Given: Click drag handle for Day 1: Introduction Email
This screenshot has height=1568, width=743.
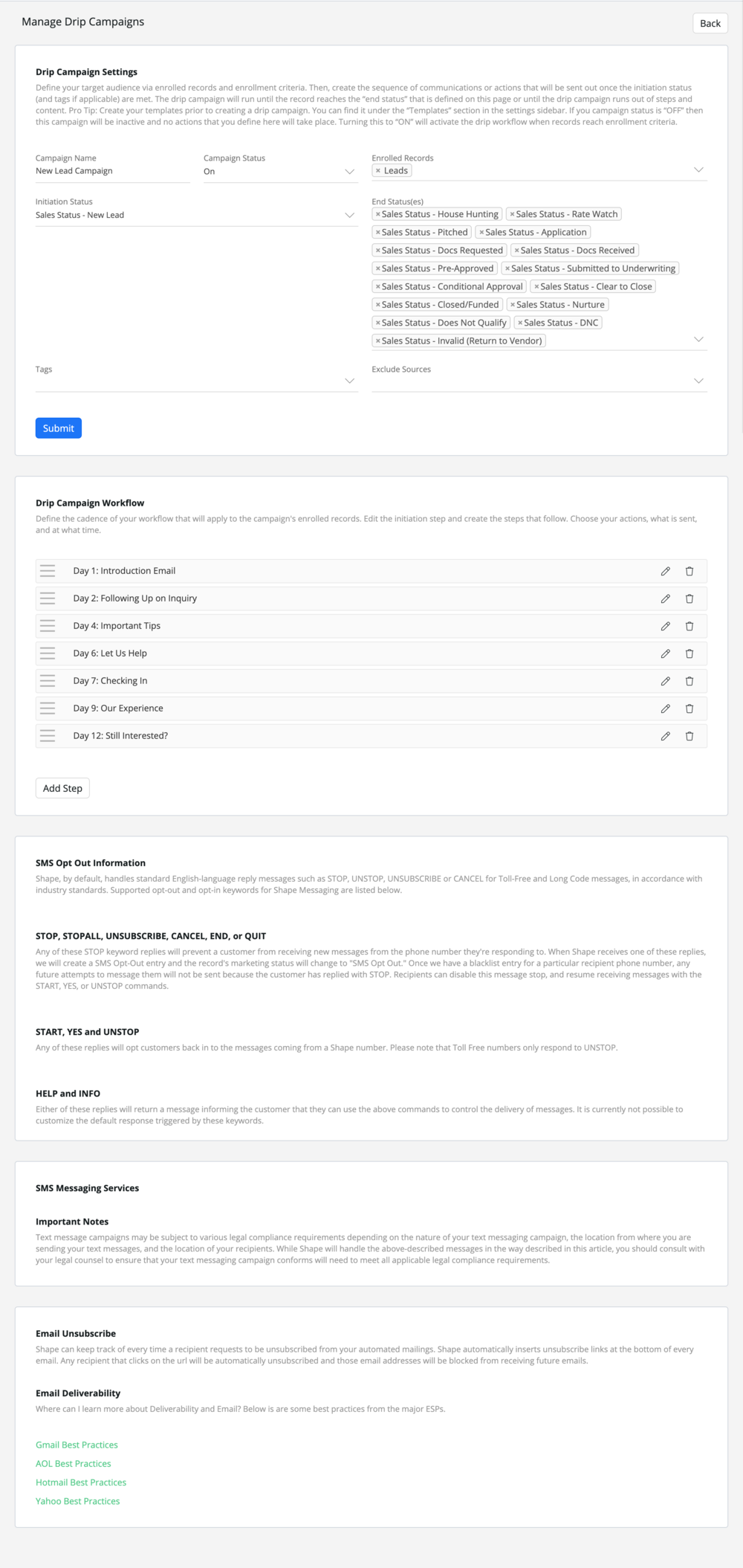Looking at the screenshot, I should click(48, 571).
